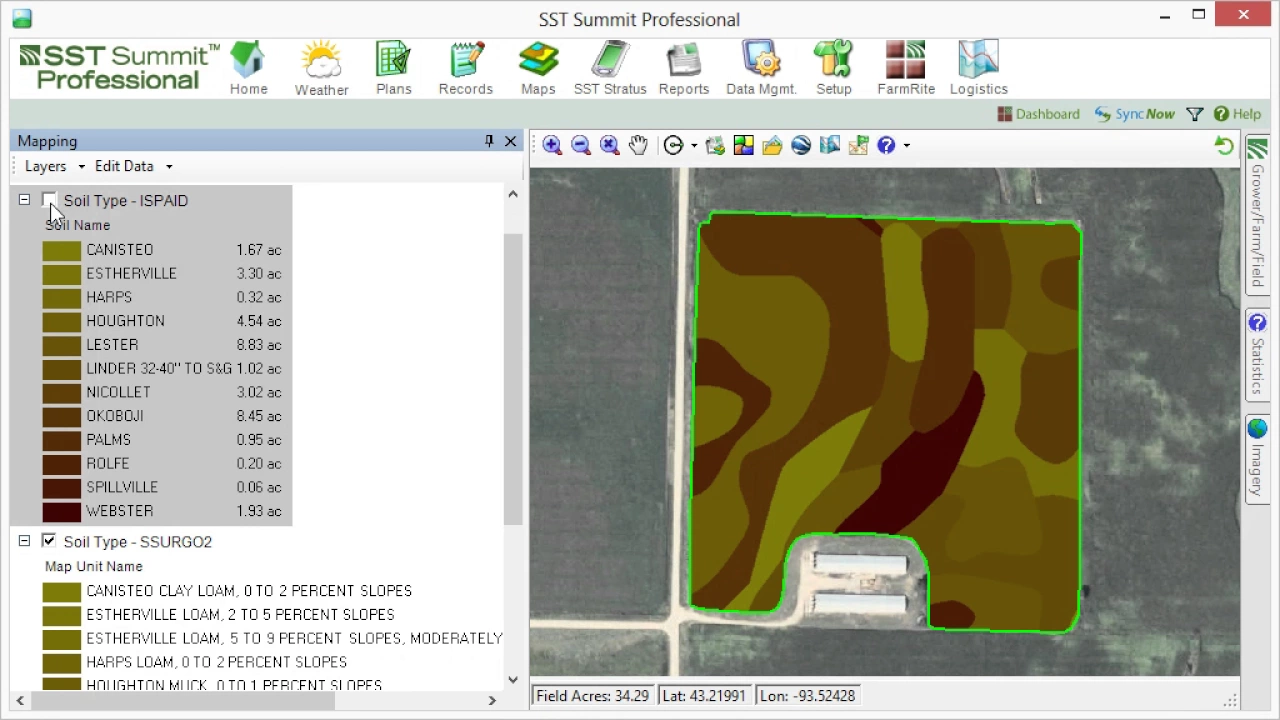The height and width of the screenshot is (720, 1280).
Task: Select ESTHERVILLE LOAM, 2 TO 5 PERCENT SLOPES
Action: (x=240, y=615)
